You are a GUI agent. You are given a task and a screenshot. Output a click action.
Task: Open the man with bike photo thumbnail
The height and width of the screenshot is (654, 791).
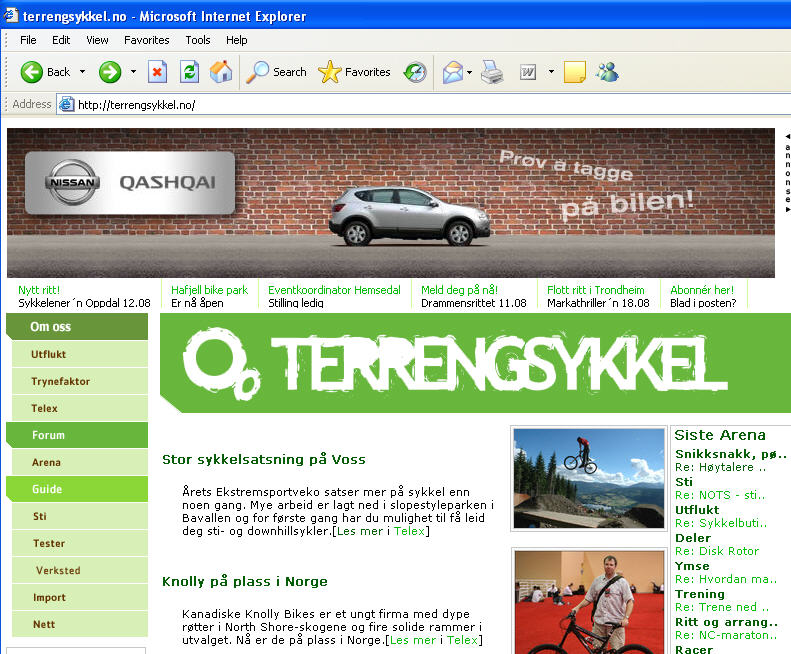pos(589,601)
